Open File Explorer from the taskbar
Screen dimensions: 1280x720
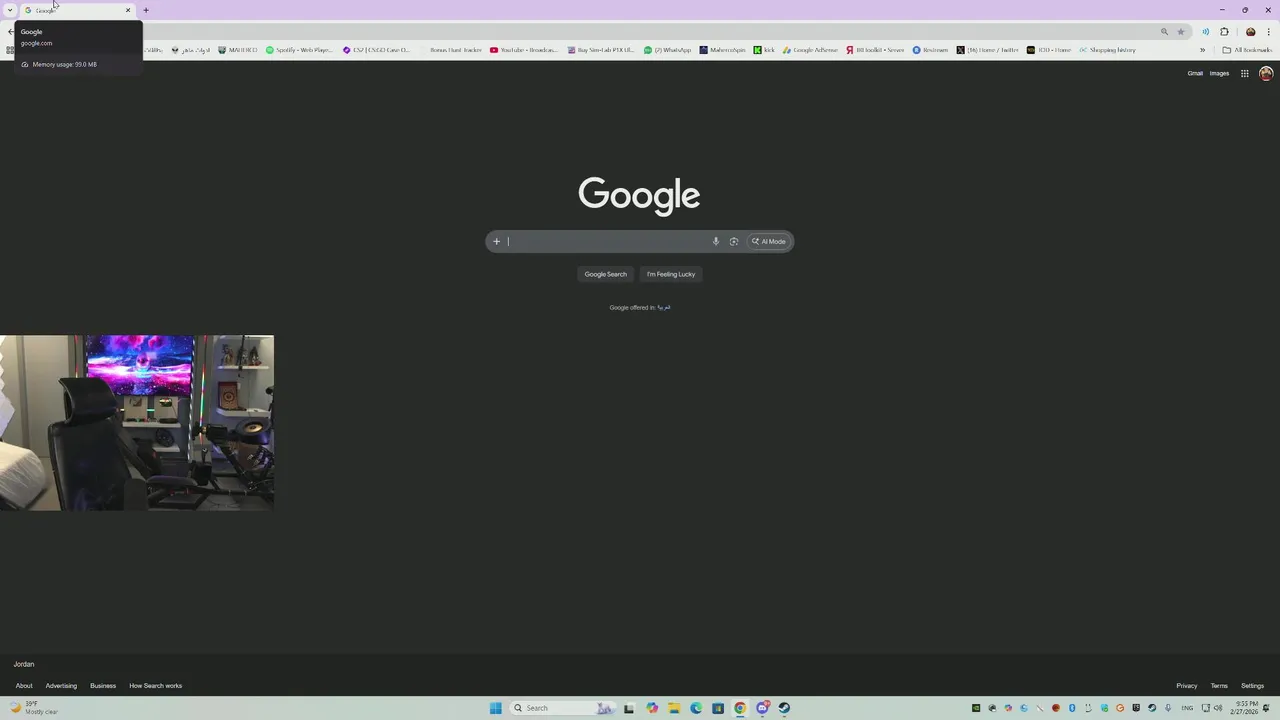(x=674, y=708)
